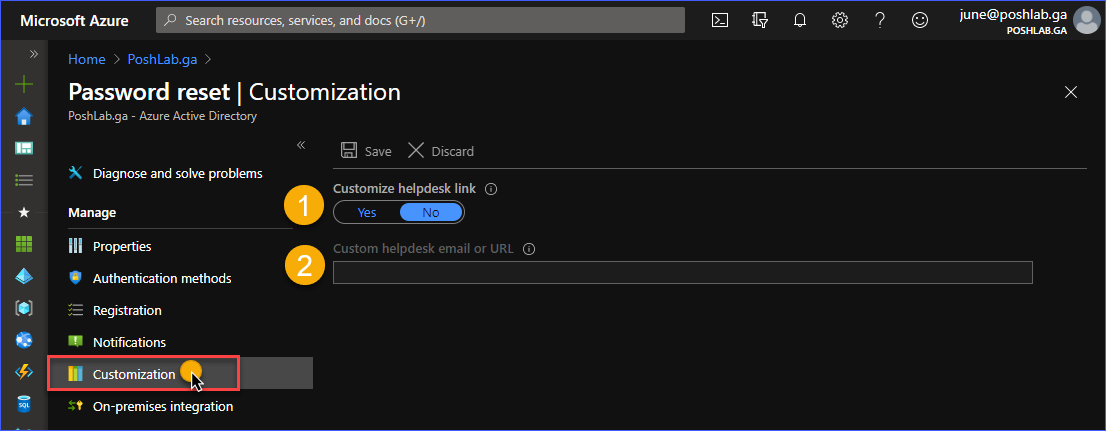Set Customize helpdesk link to Yes
1106x431 pixels.
(367, 212)
